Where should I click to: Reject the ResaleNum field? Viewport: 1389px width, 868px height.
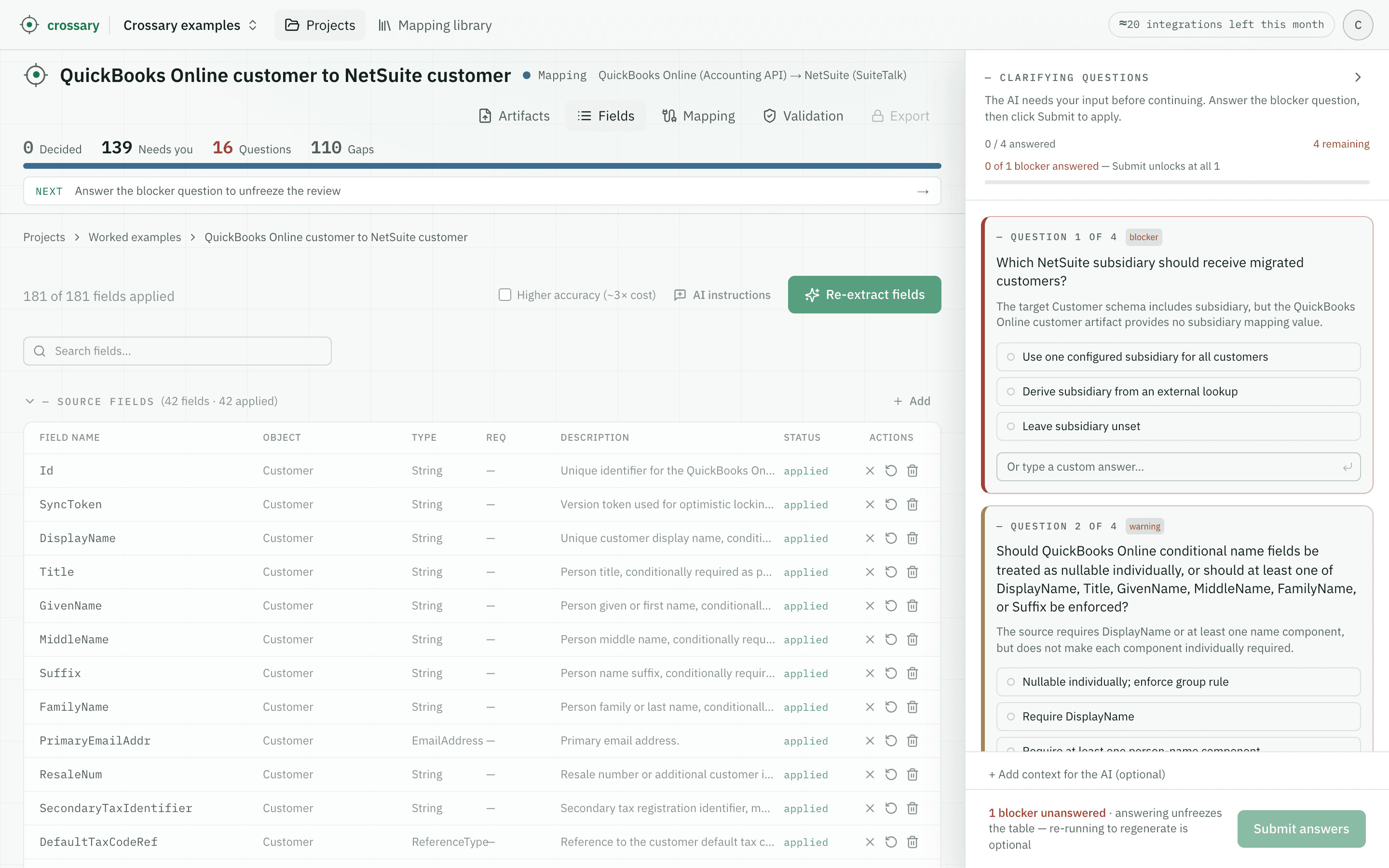coord(870,774)
